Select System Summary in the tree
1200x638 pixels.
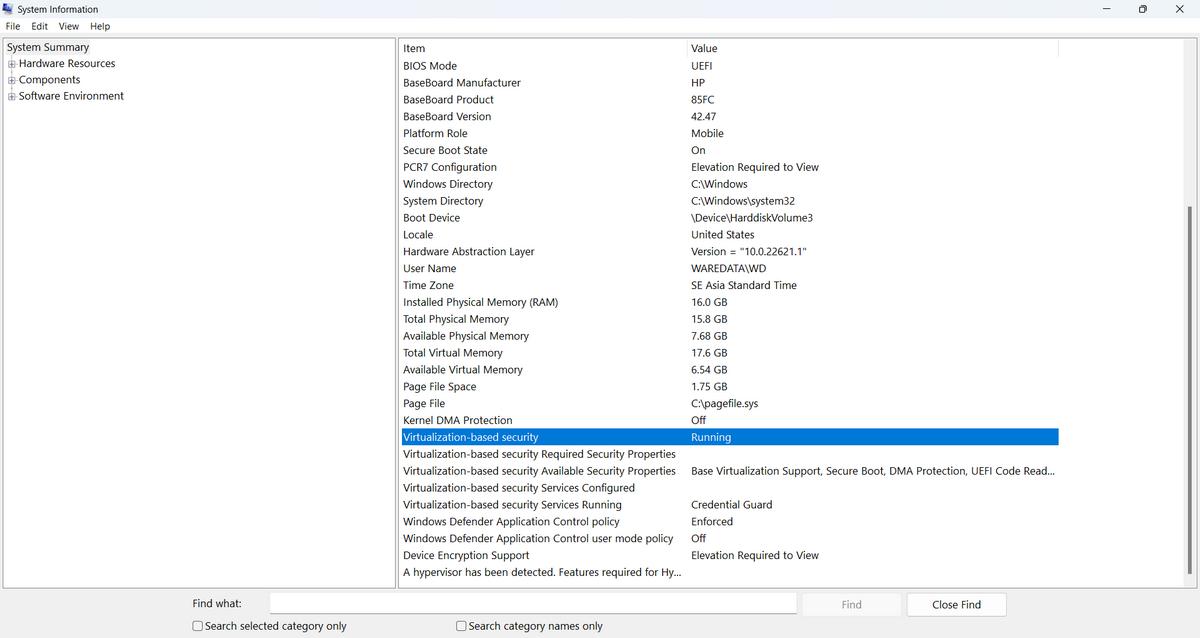coord(48,47)
